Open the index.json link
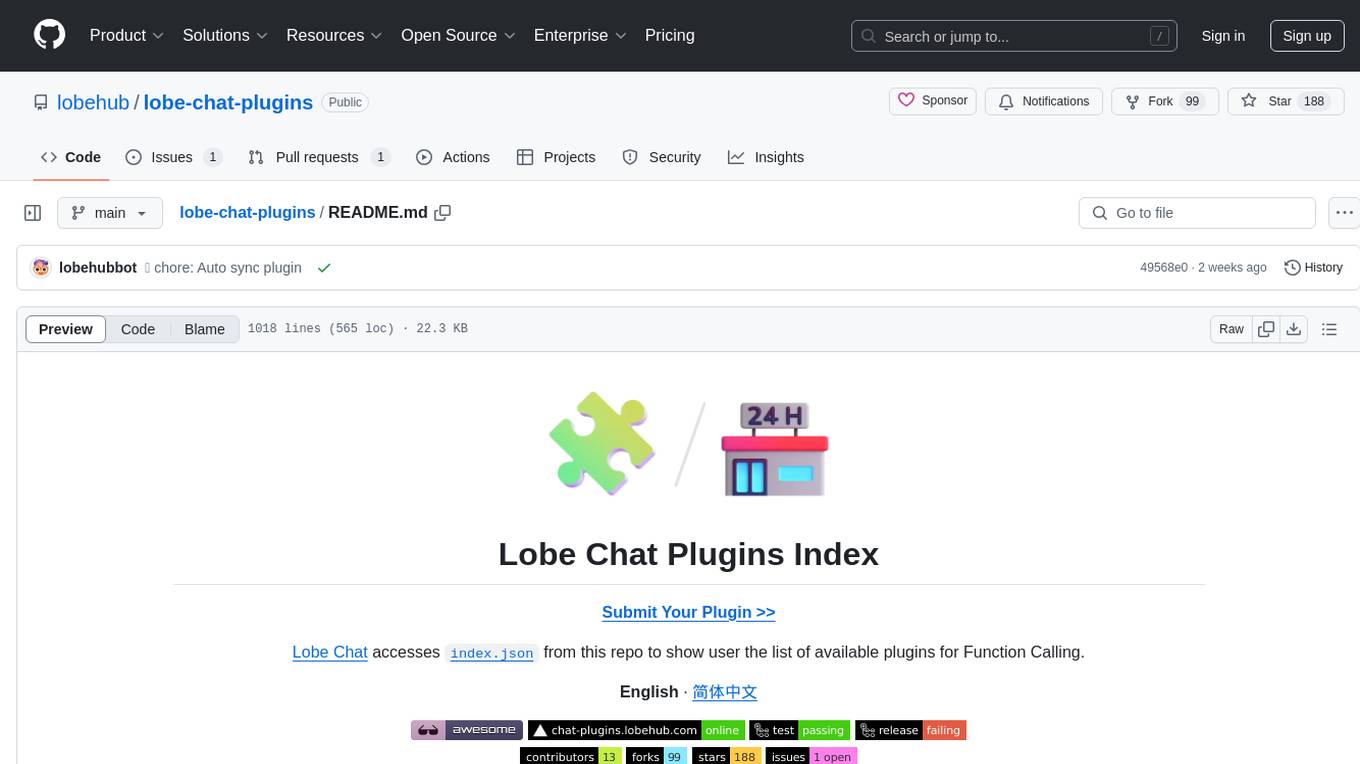The width and height of the screenshot is (1360, 764). (x=492, y=653)
